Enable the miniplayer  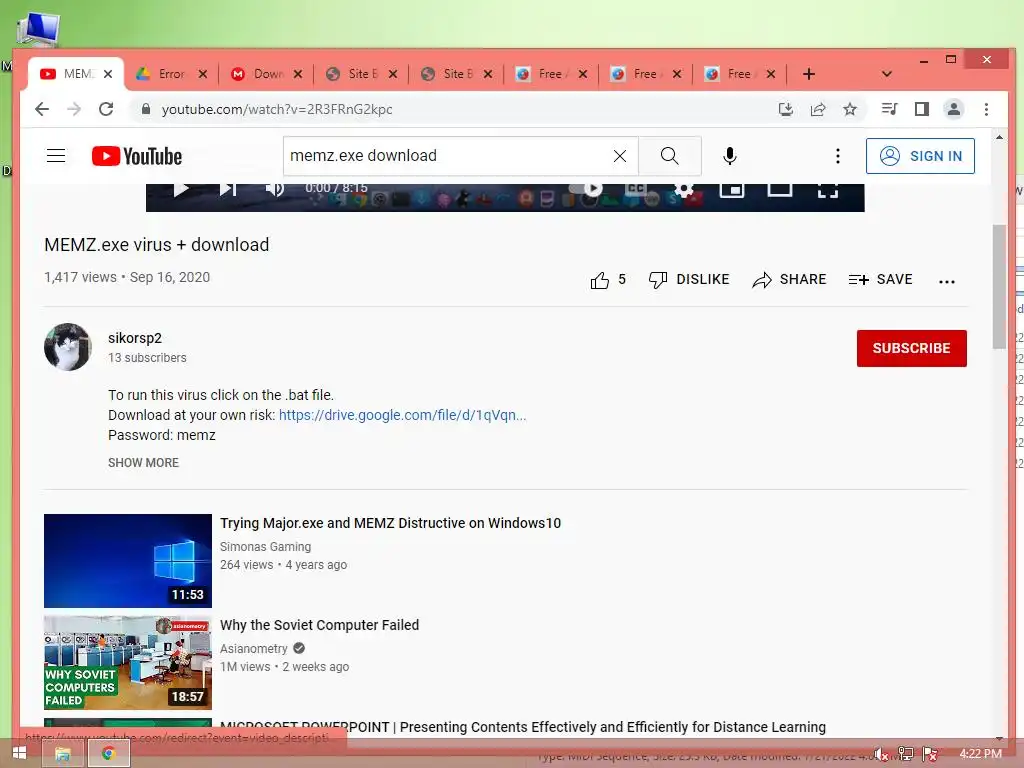(x=732, y=189)
